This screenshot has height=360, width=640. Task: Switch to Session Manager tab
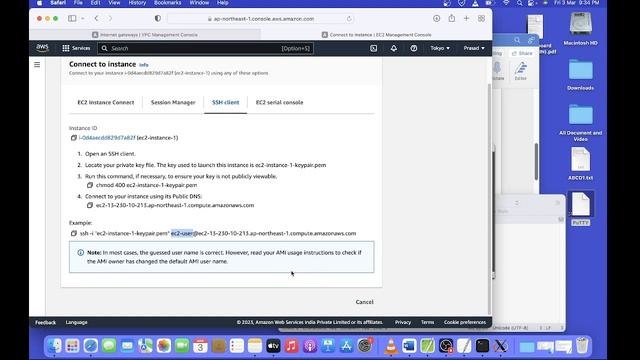pyautogui.click(x=173, y=102)
